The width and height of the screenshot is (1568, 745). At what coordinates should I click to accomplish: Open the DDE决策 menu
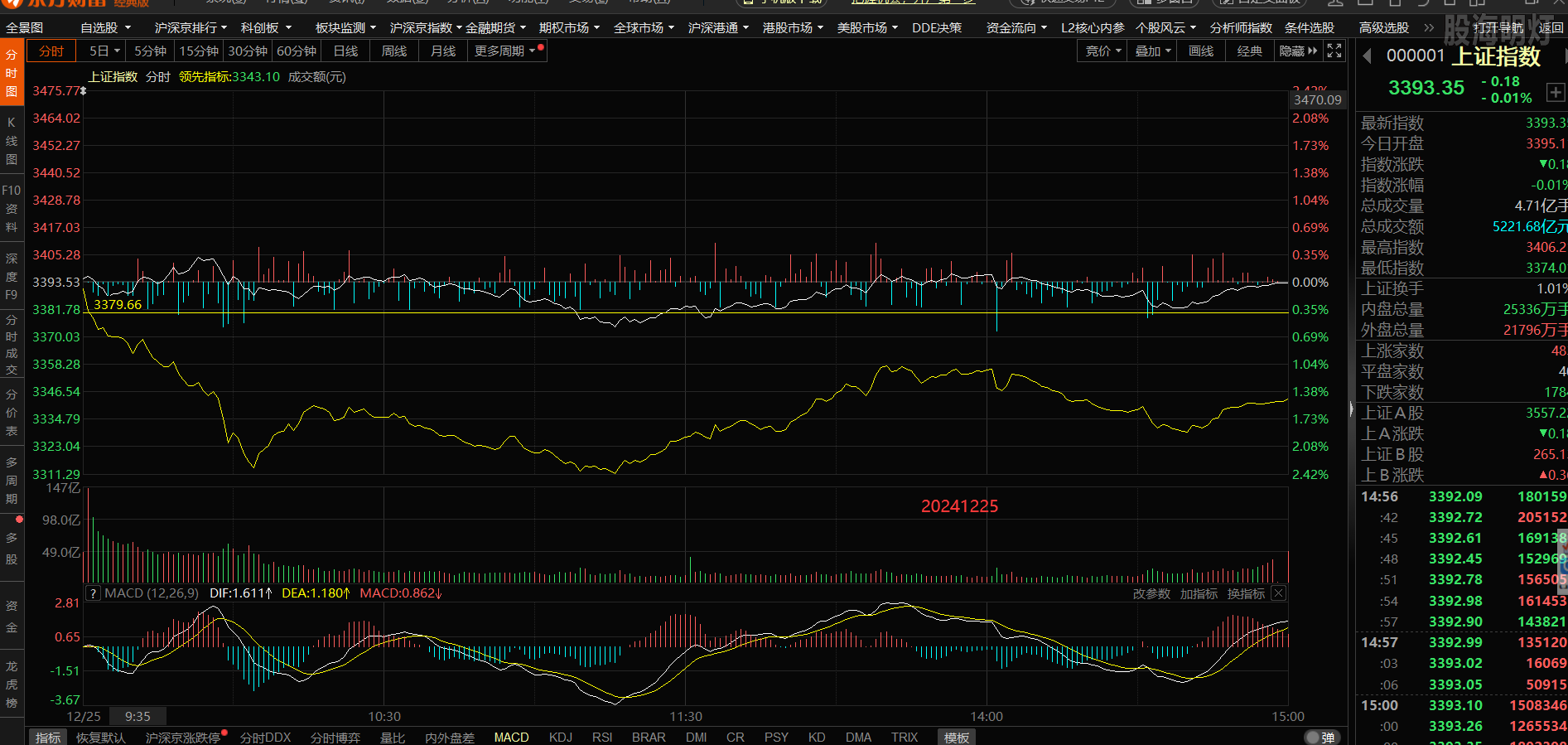click(x=937, y=27)
